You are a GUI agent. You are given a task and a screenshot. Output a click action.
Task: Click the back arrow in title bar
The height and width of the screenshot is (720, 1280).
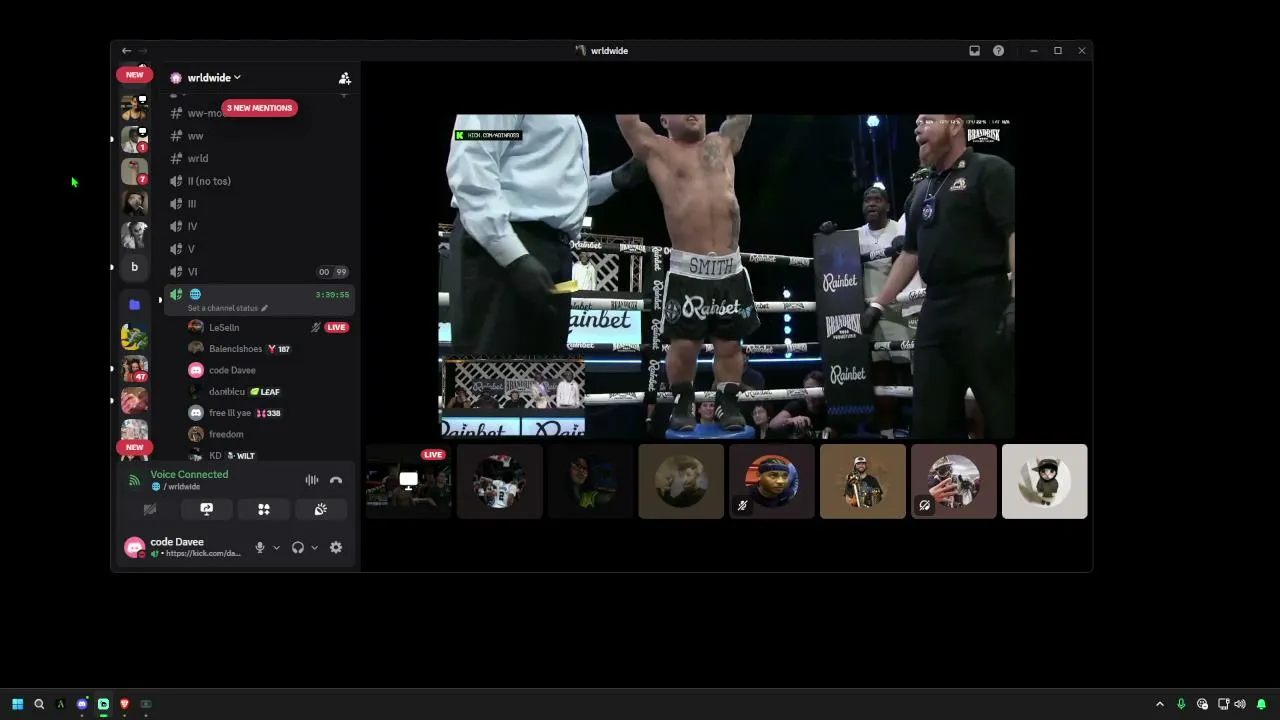point(126,51)
